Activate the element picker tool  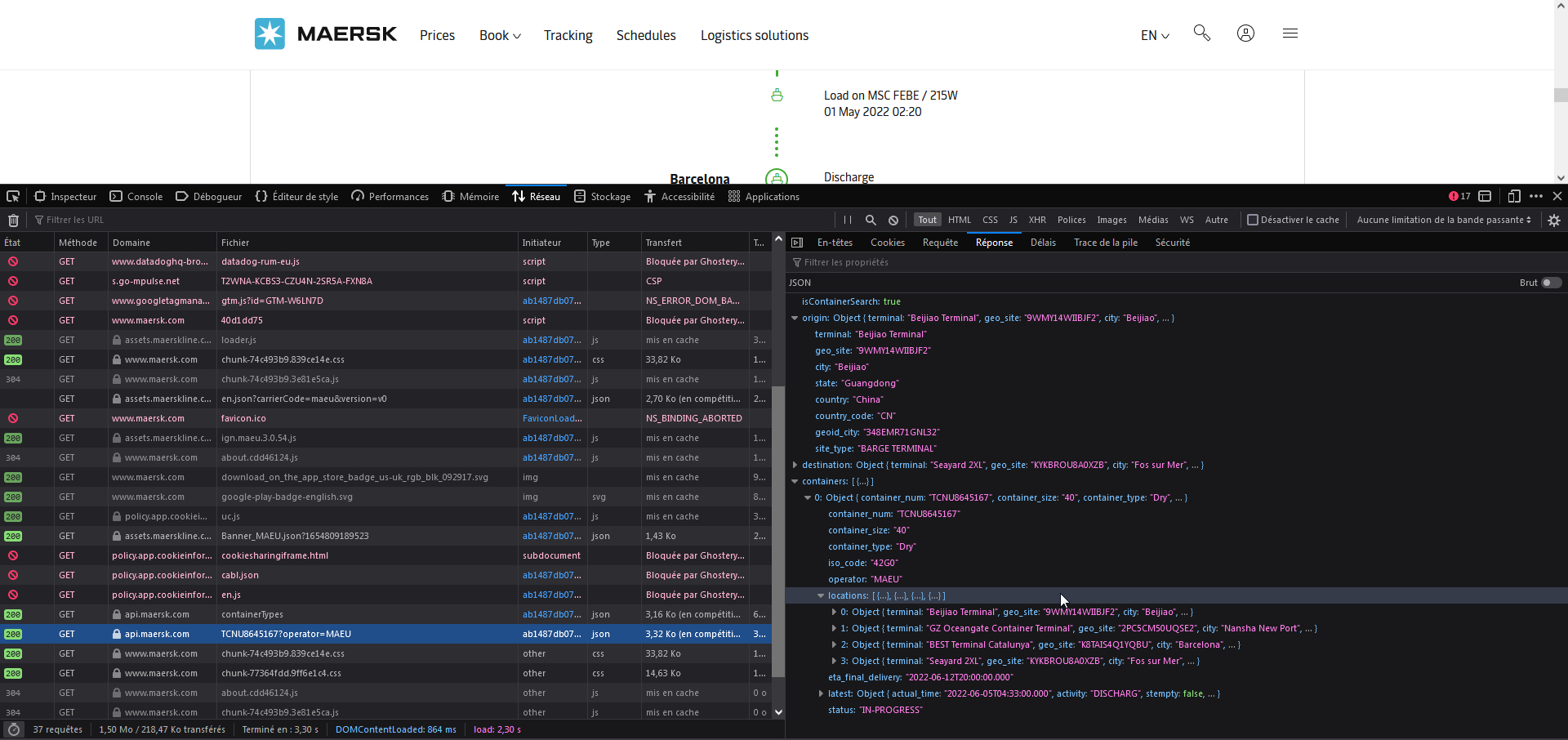click(x=13, y=196)
